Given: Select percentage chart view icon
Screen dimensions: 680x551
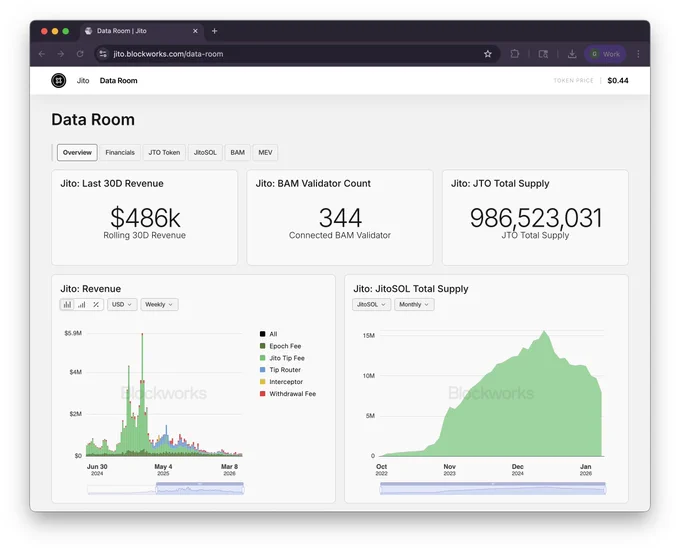Looking at the screenshot, I should pyautogui.click(x=96, y=304).
